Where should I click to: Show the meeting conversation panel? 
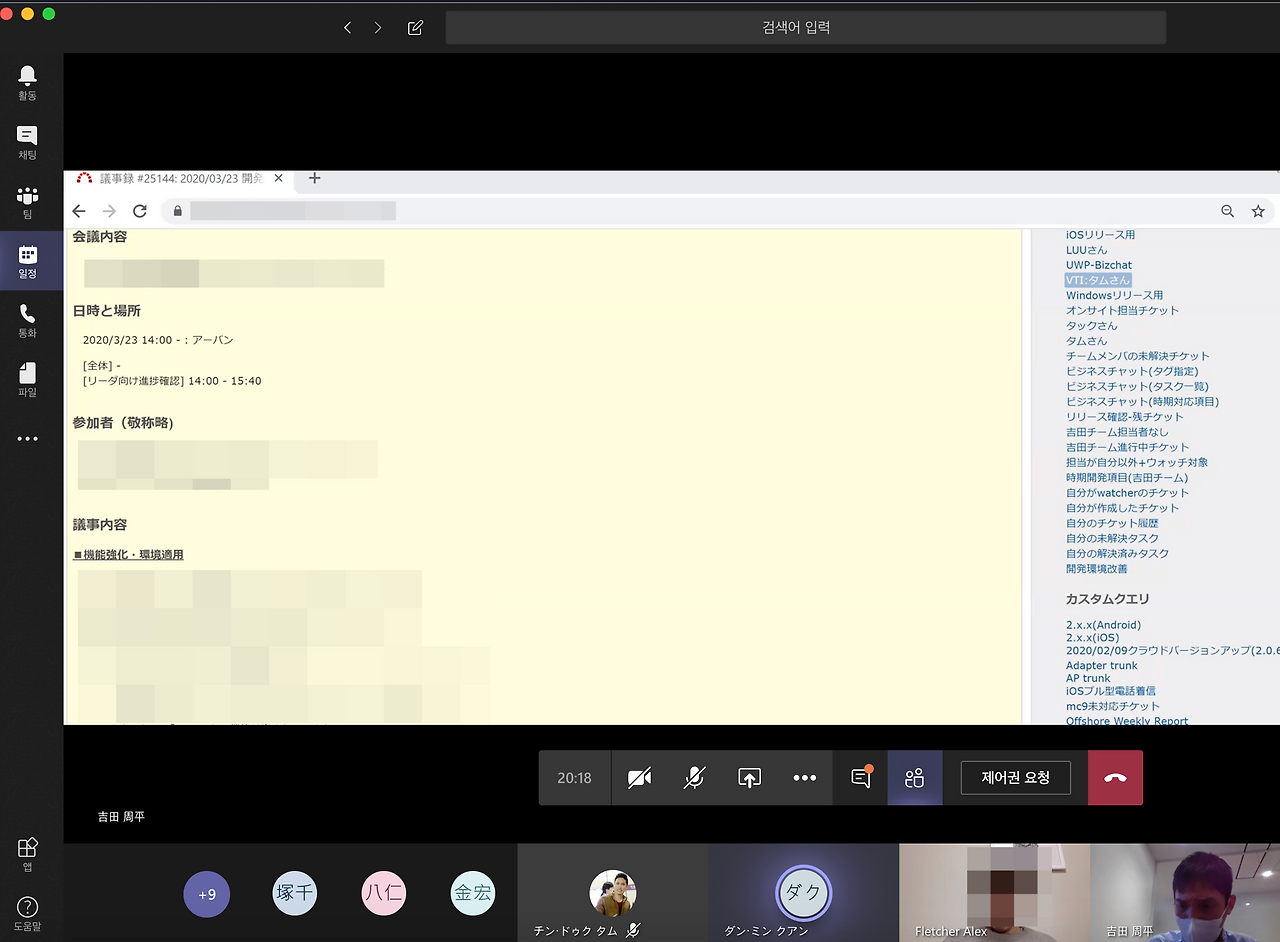860,778
